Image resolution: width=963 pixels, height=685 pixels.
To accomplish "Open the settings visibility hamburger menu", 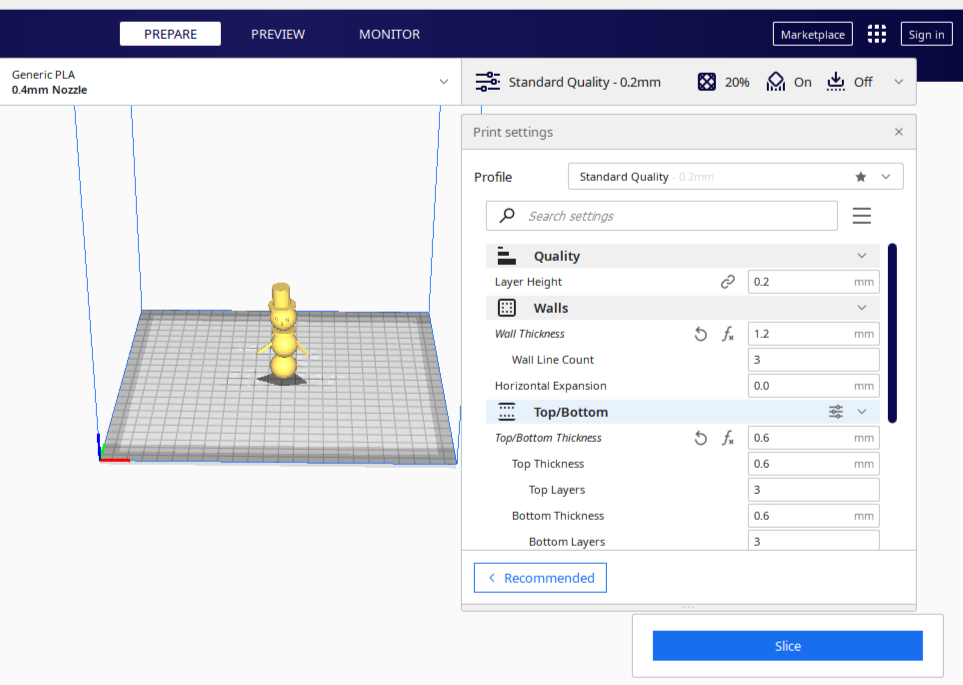I will coord(862,216).
